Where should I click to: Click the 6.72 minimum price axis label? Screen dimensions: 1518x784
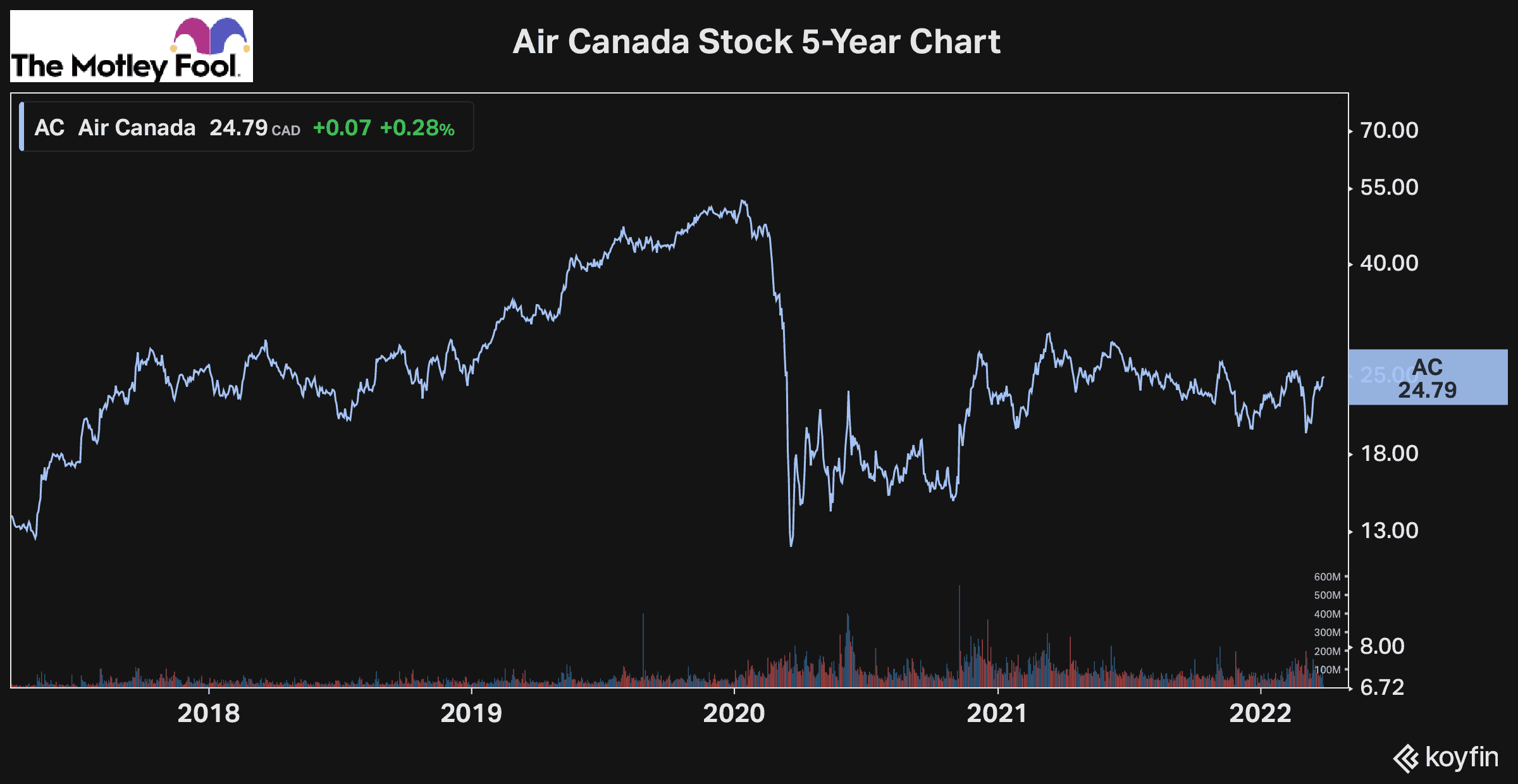[1382, 687]
